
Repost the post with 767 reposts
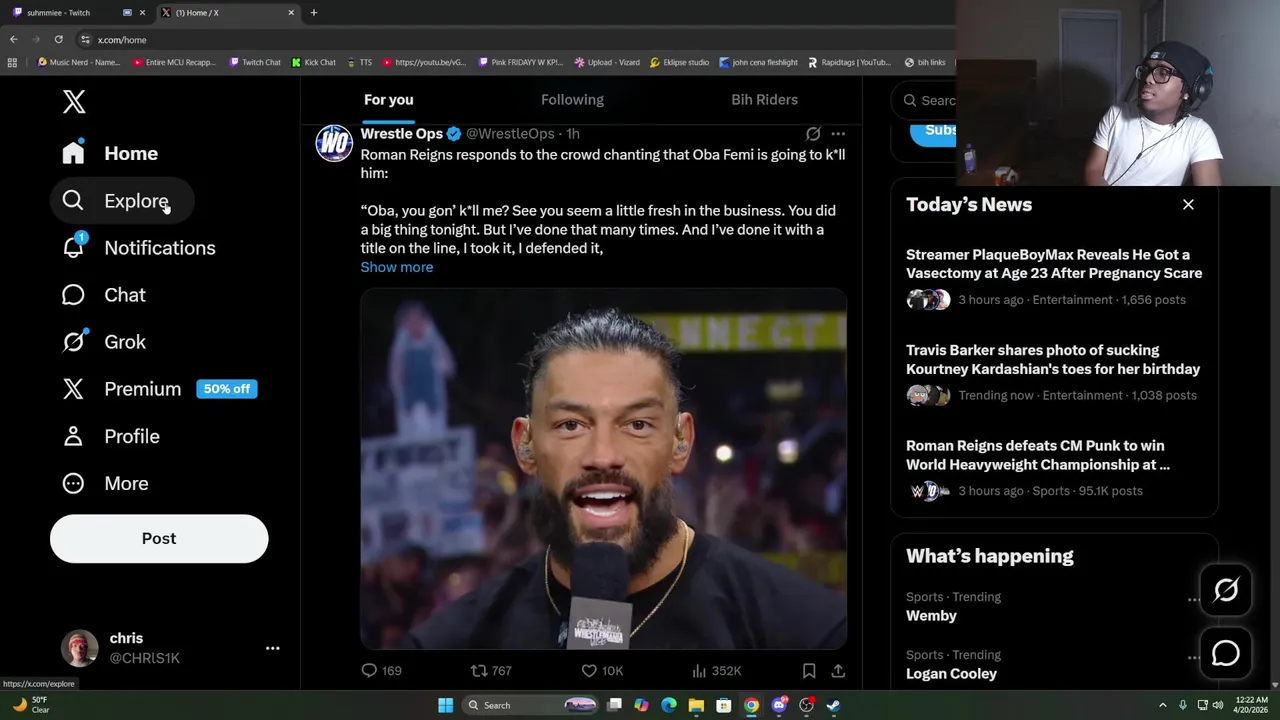pos(491,671)
